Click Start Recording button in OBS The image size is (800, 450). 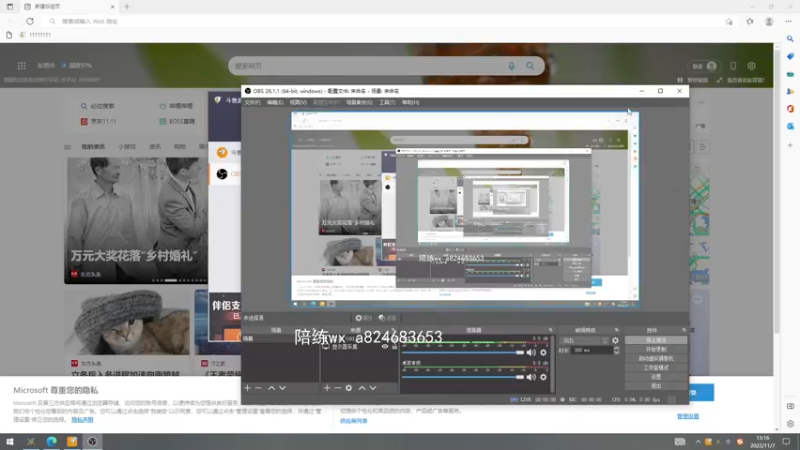tap(656, 349)
